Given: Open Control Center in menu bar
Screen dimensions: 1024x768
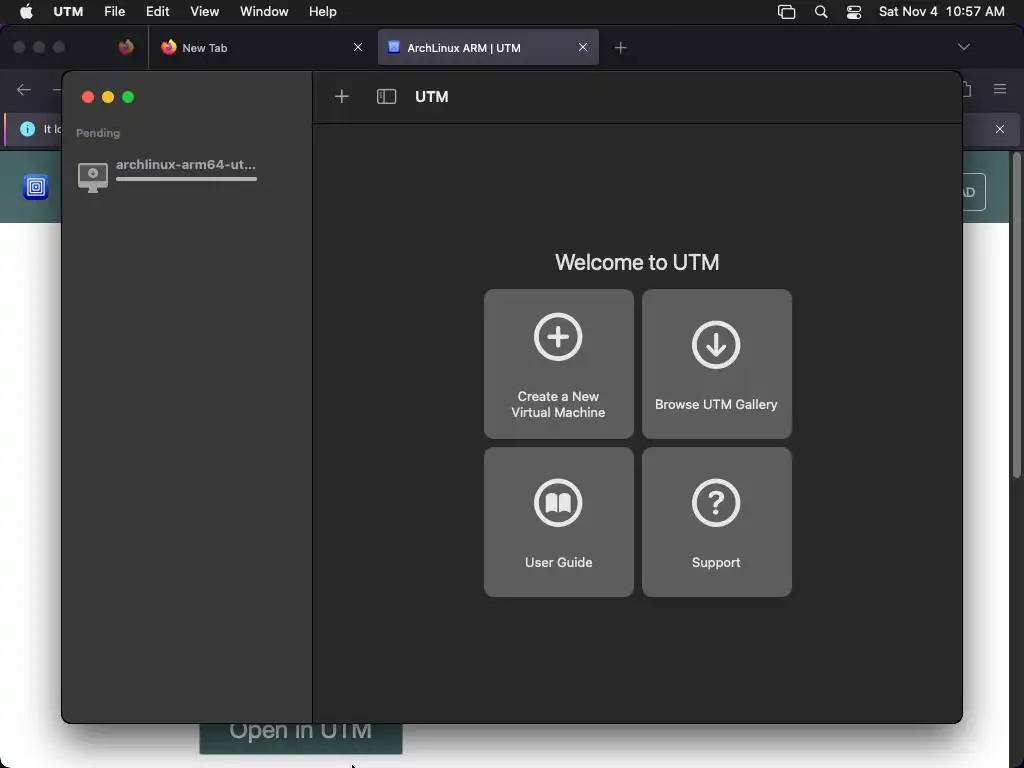Looking at the screenshot, I should [854, 12].
